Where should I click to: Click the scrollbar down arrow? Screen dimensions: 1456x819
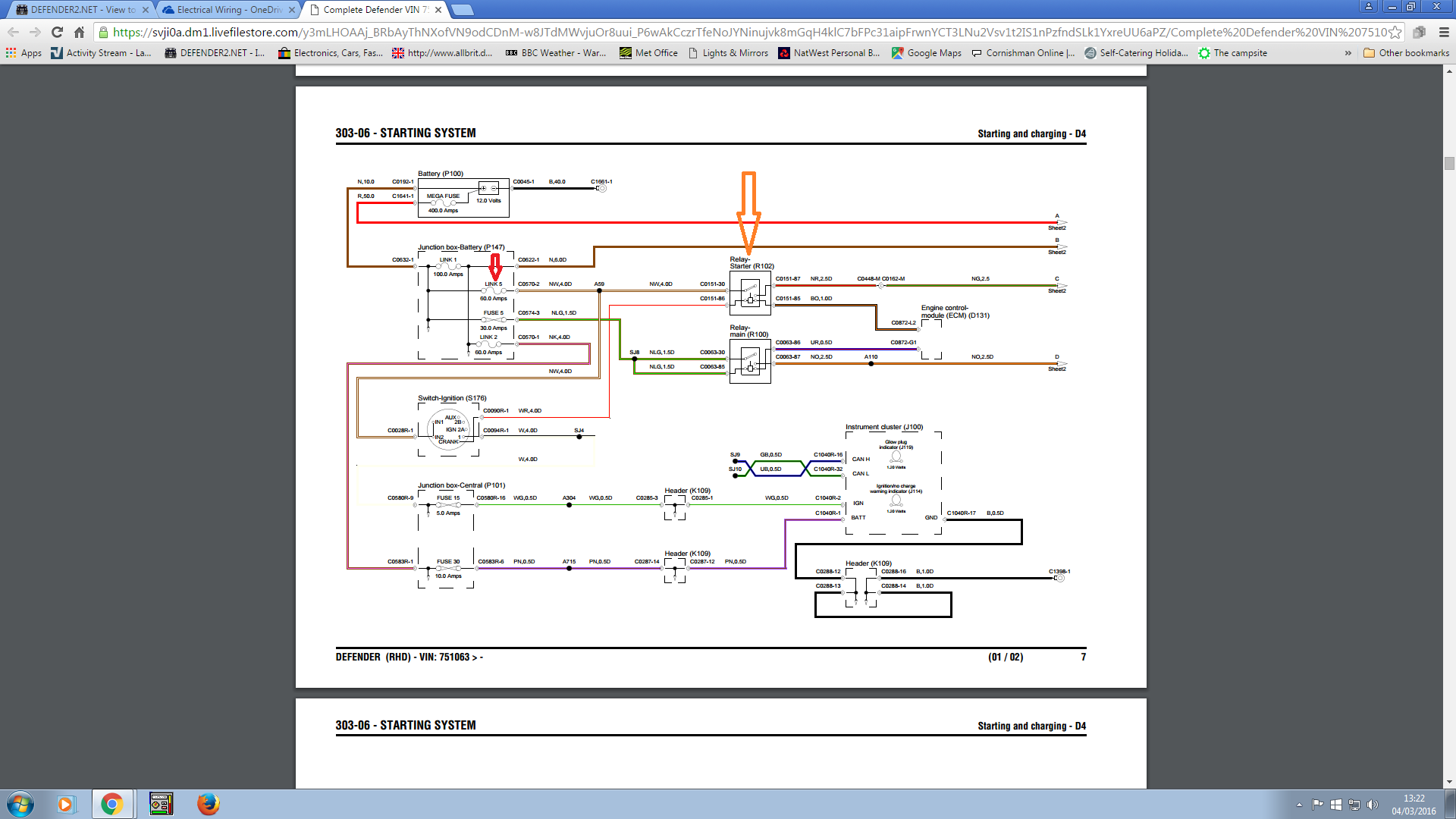[1449, 782]
